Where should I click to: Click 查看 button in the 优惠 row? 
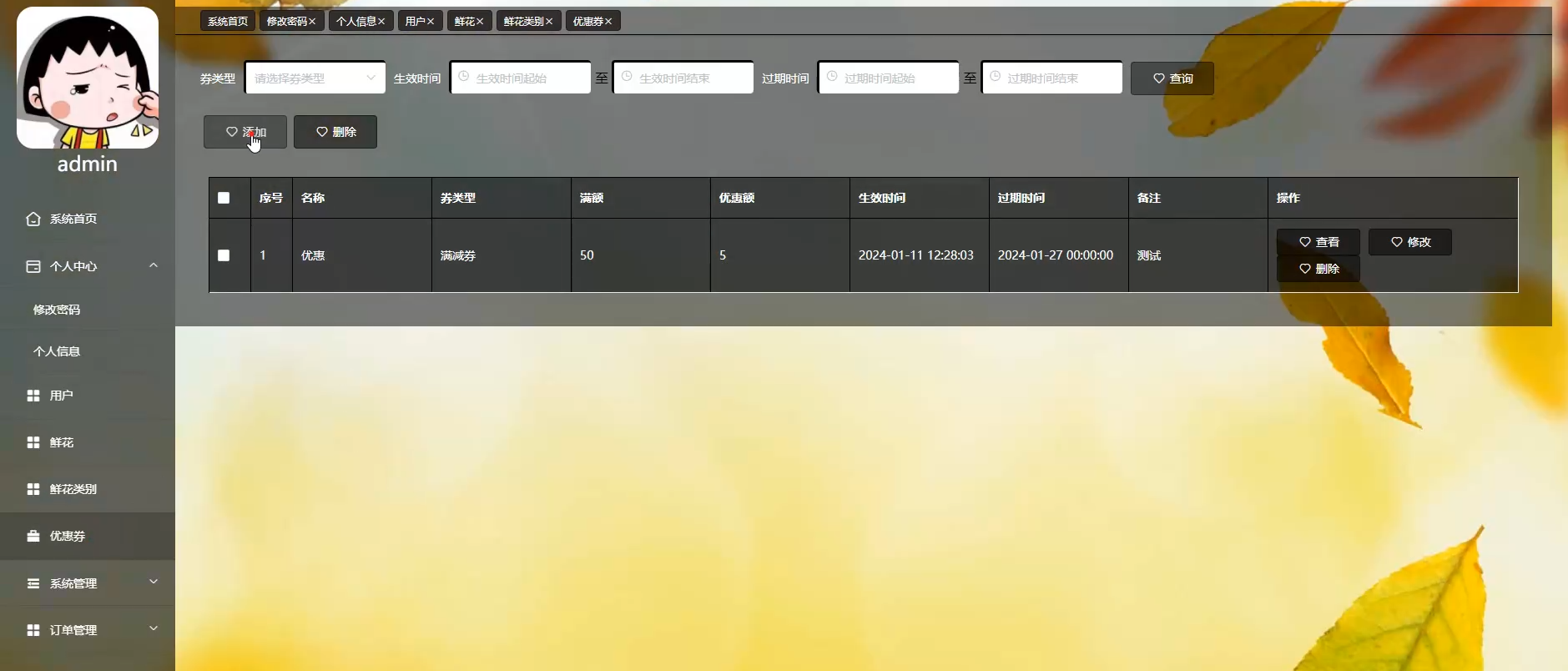click(x=1318, y=242)
